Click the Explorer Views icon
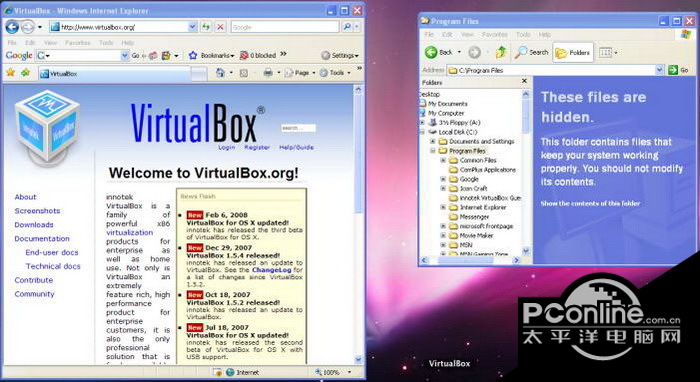The width and height of the screenshot is (700, 382). click(605, 53)
